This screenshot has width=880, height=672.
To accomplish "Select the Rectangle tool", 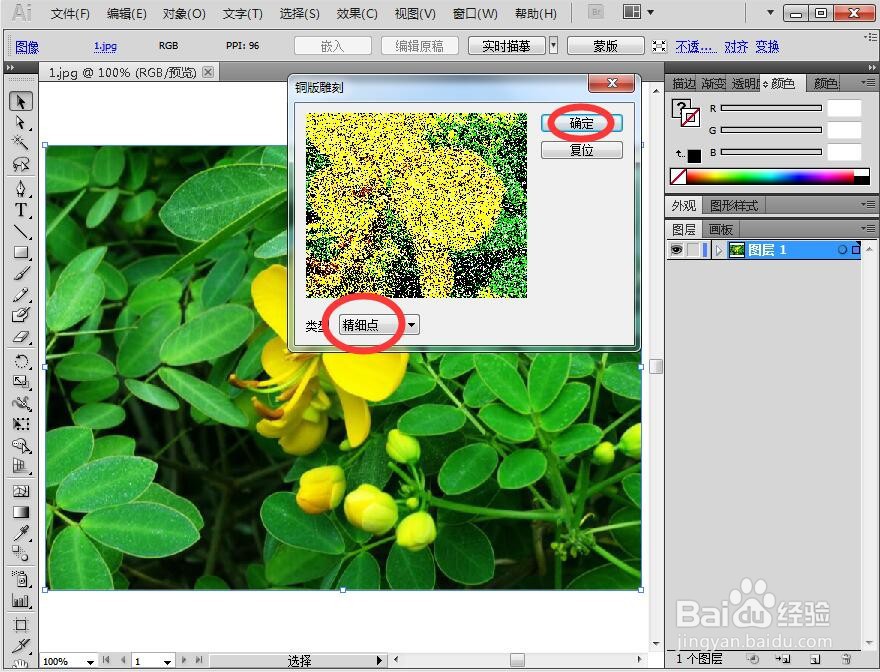I will coord(21,252).
